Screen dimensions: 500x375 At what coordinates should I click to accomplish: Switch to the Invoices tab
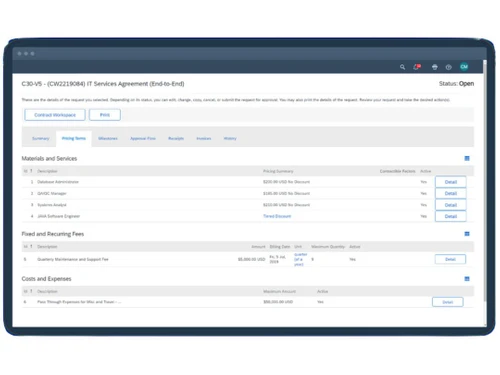tap(204, 138)
